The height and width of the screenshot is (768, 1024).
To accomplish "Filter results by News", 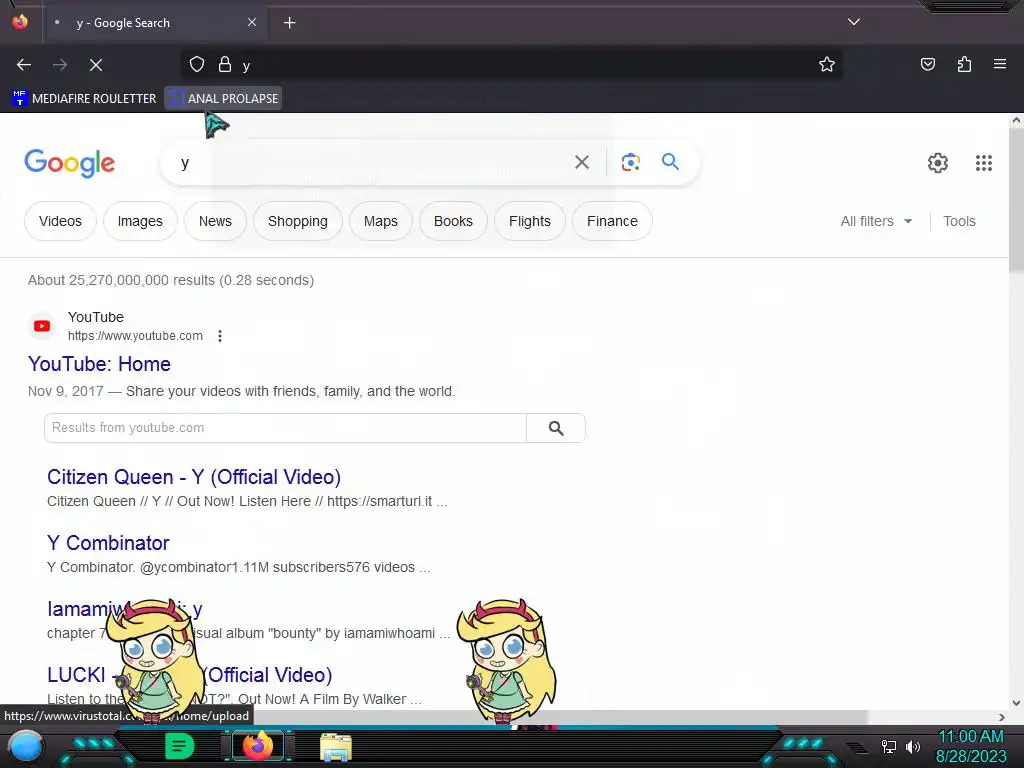I will point(216,221).
